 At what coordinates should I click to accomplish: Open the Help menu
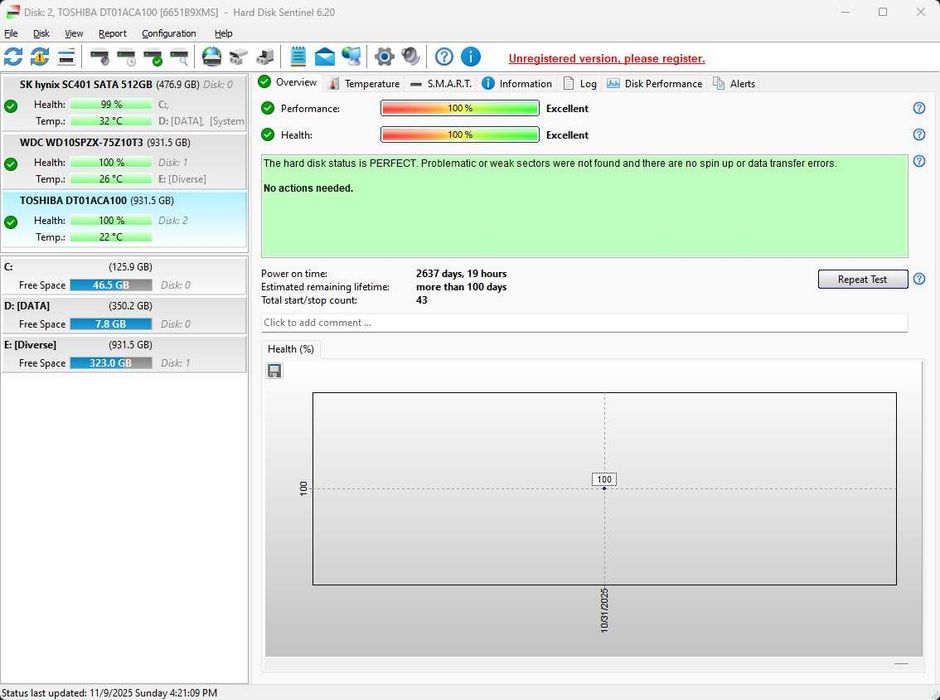[x=223, y=34]
